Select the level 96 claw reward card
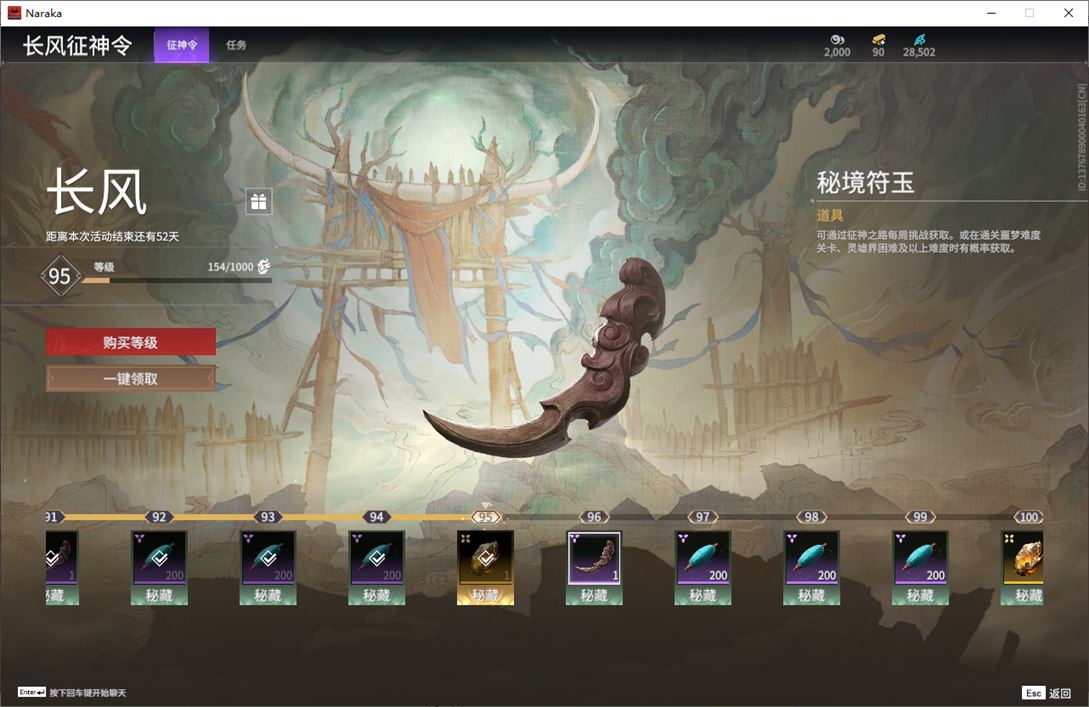This screenshot has width=1089, height=707. pyautogui.click(x=594, y=567)
